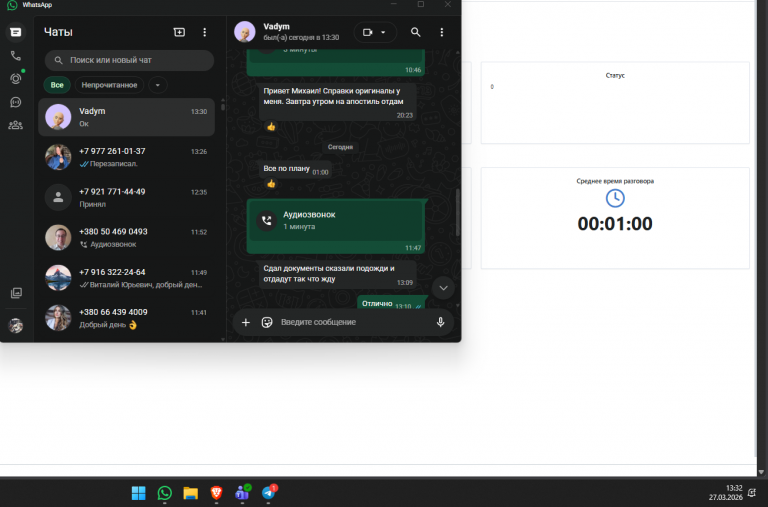
Task: Open Telegram from the taskbar
Action: click(268, 493)
